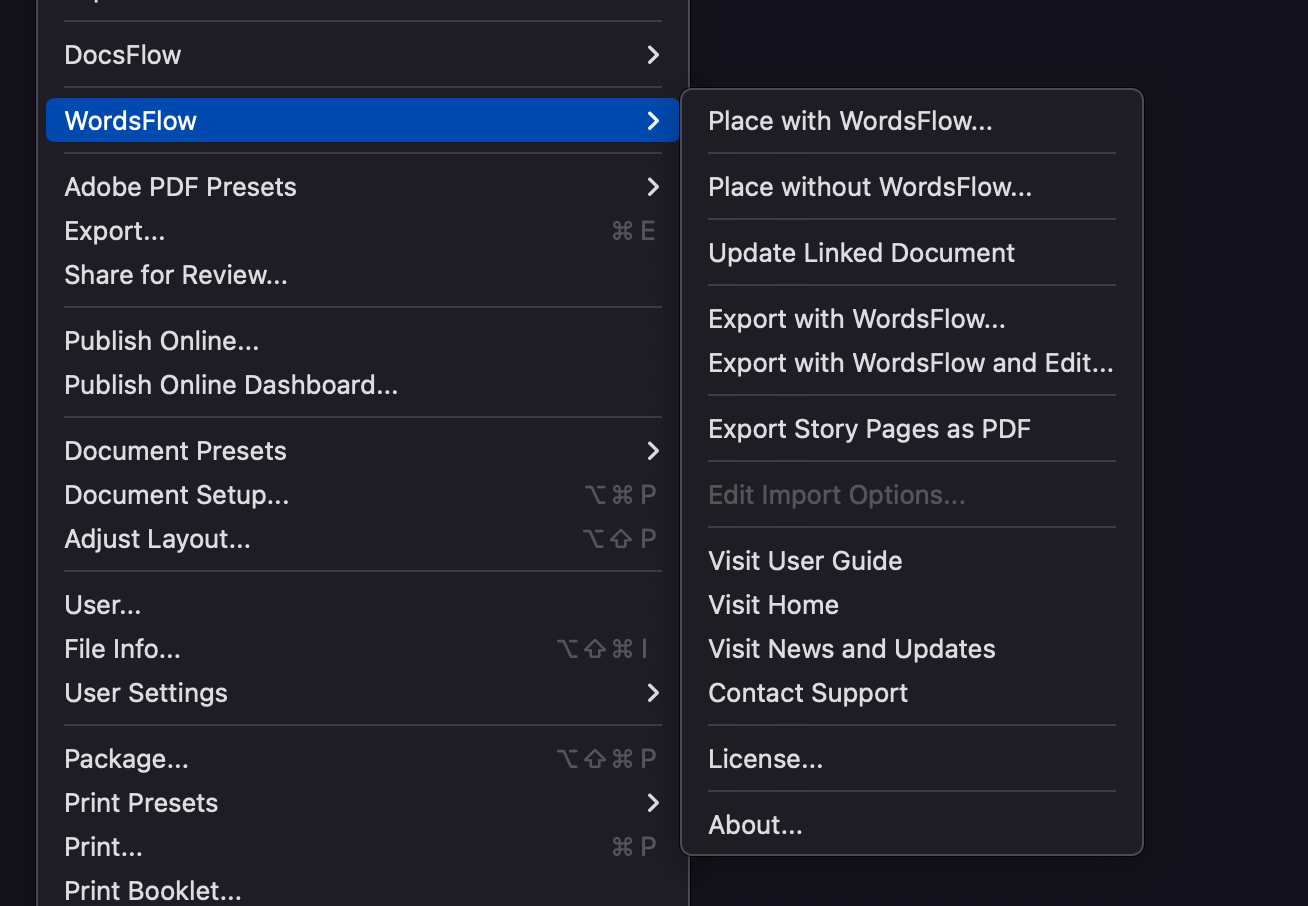1308x906 pixels.
Task: Click Update Linked Document
Action: point(861,252)
